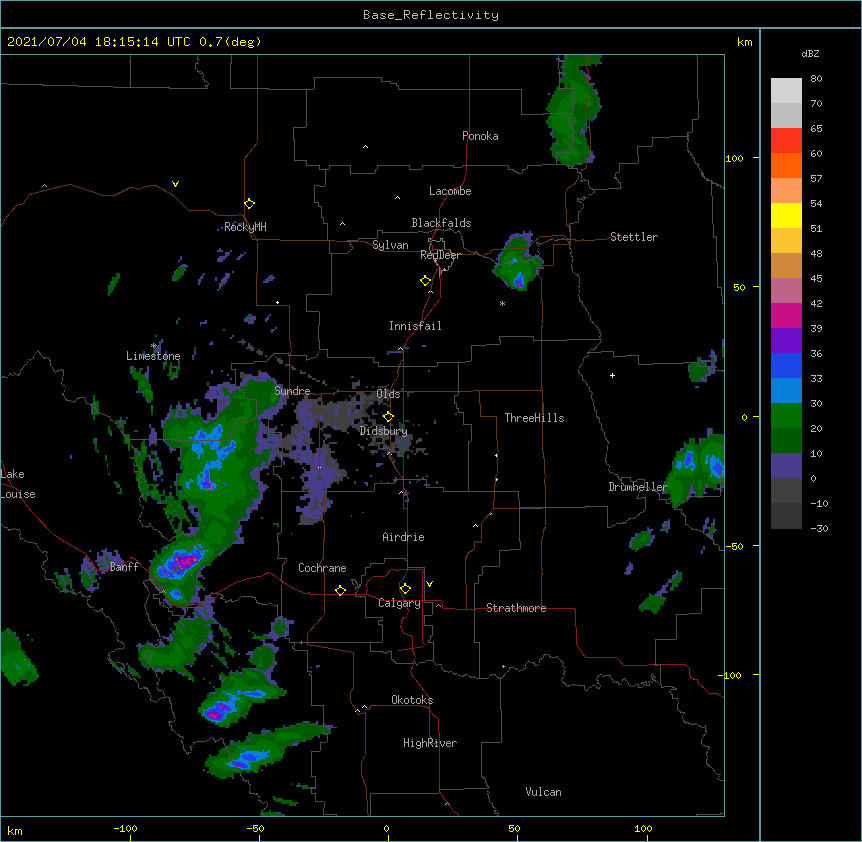Click the yellow V marker northwest of RockyMH
The width and height of the screenshot is (862, 842).
tap(175, 184)
